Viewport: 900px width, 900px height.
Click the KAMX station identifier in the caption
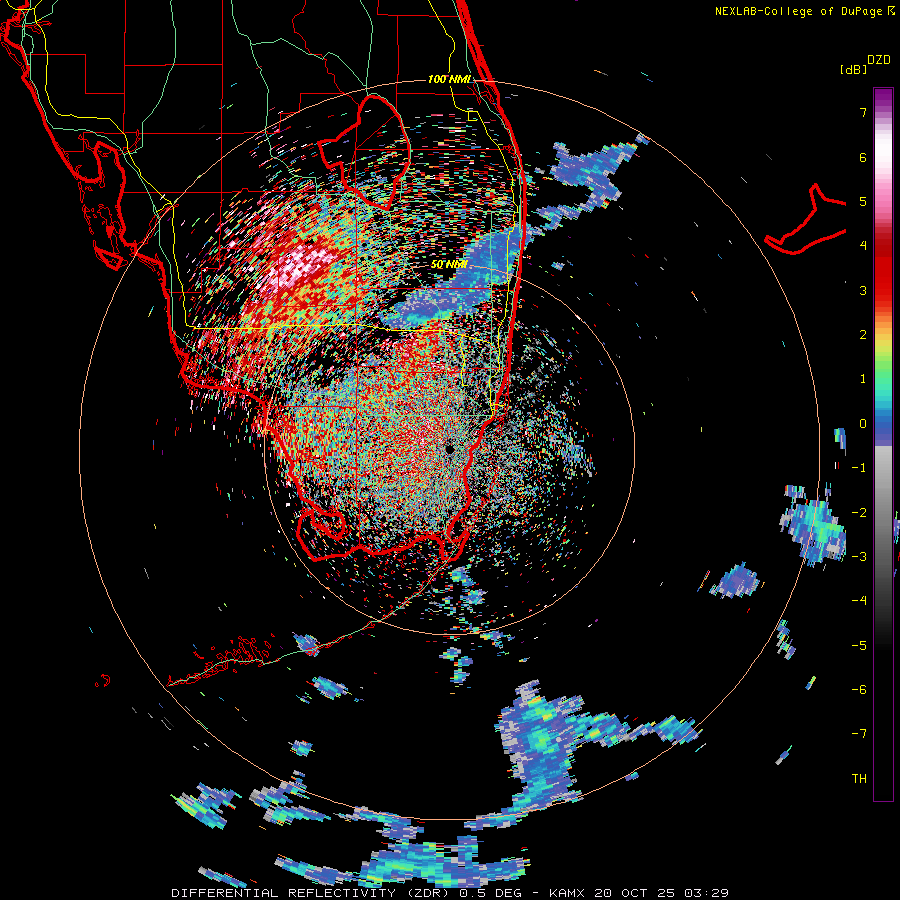[x=567, y=893]
